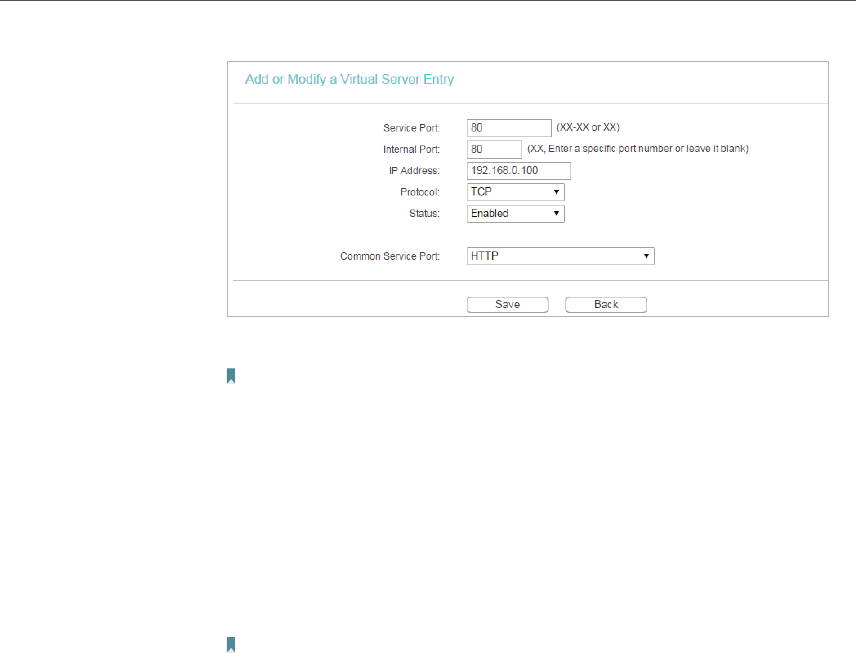Click the "Add or Modify a Virtual Server Entry" heading
This screenshot has width=856, height=653.
(349, 80)
